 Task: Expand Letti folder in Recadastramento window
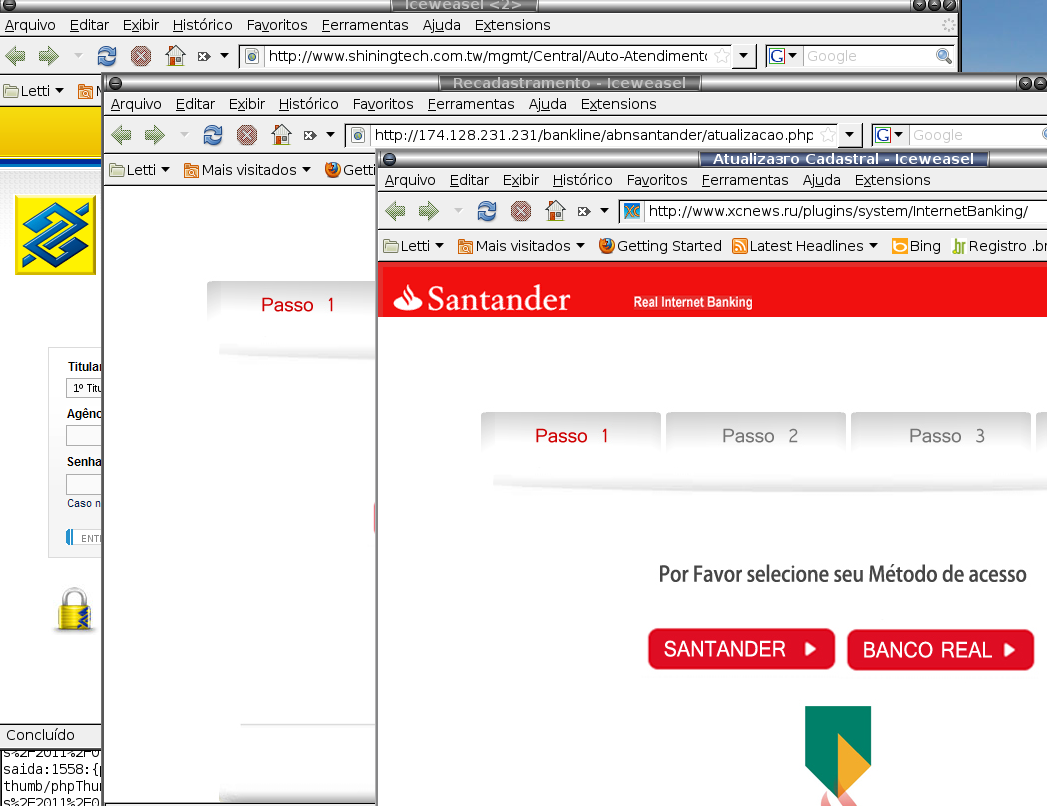point(140,170)
